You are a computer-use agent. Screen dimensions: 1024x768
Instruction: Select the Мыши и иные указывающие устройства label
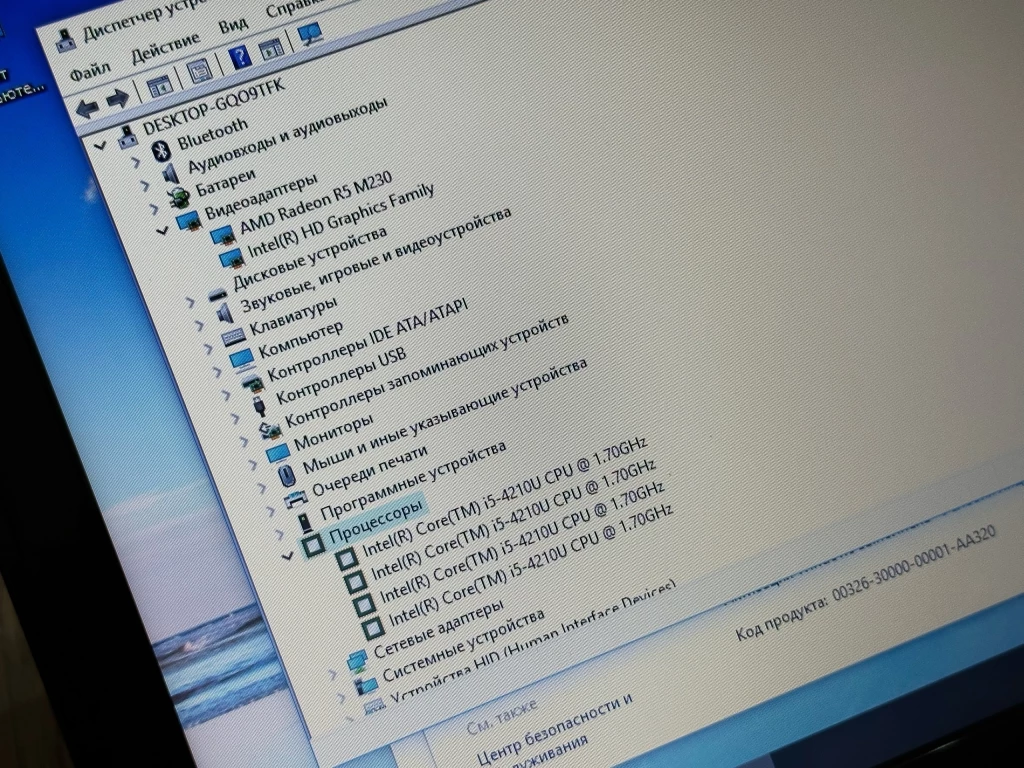[x=445, y=415]
